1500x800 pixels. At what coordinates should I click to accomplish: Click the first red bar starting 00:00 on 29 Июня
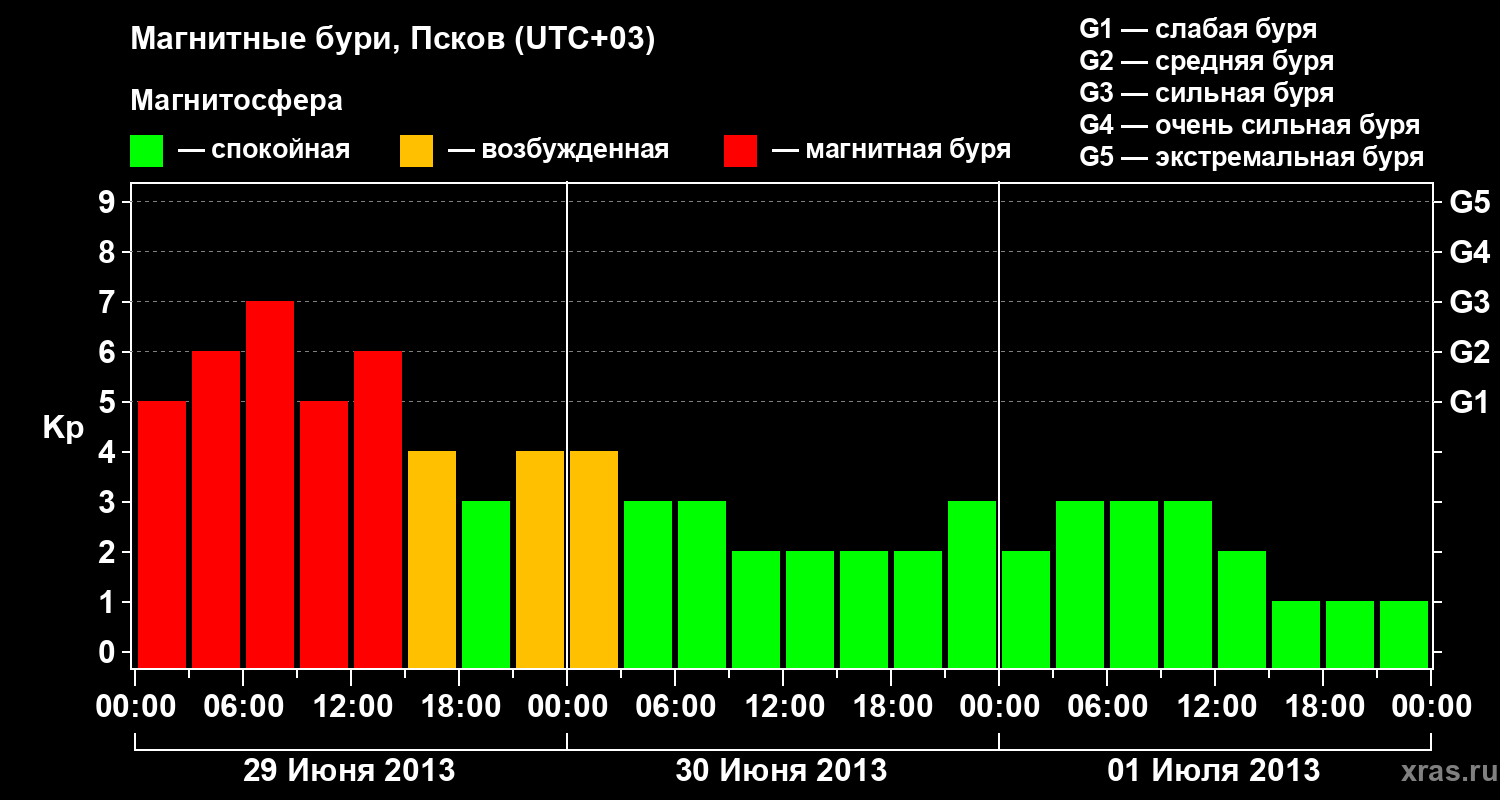tap(162, 534)
